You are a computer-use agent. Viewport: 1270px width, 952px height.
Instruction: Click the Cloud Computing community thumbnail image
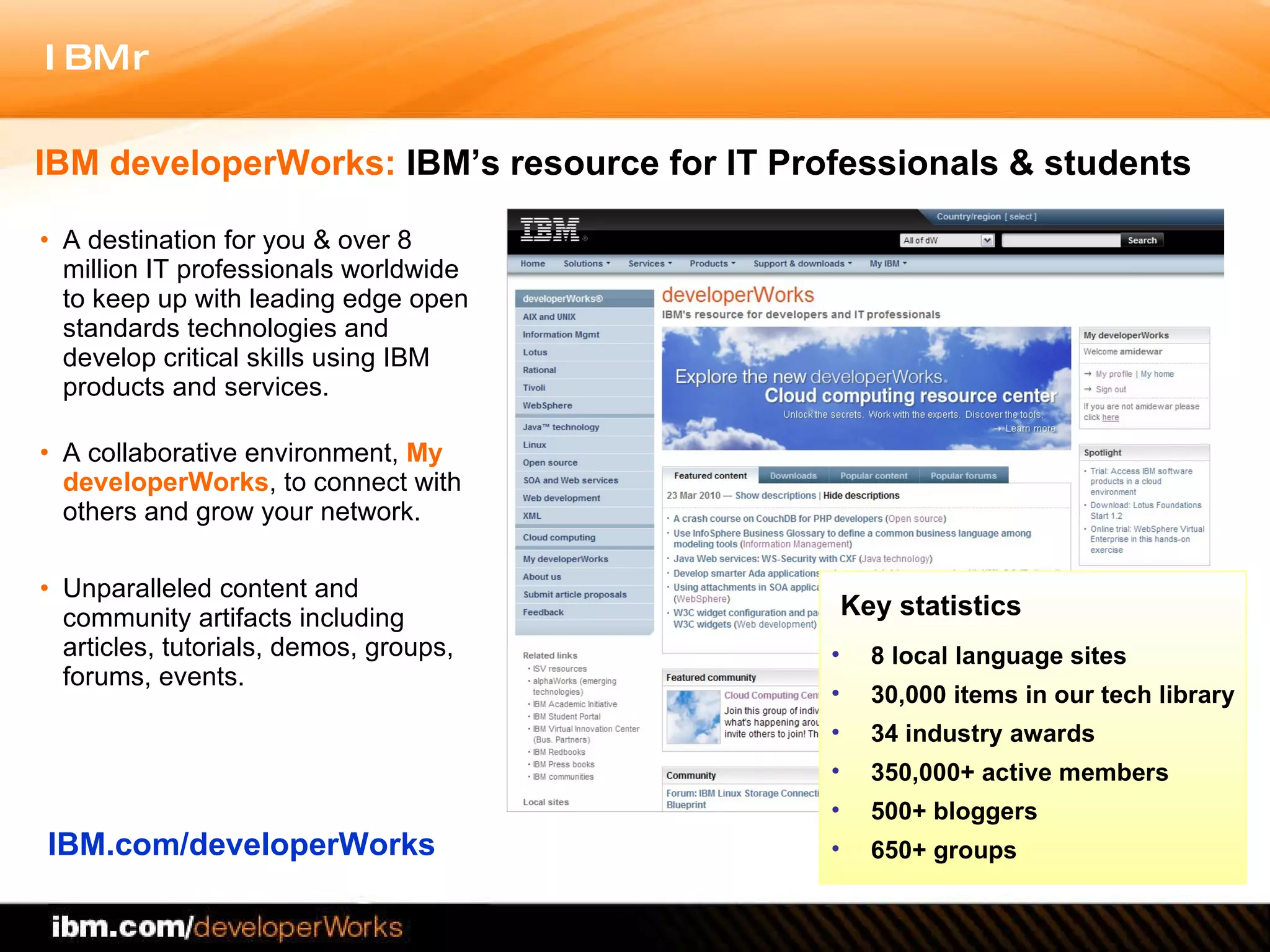click(693, 717)
